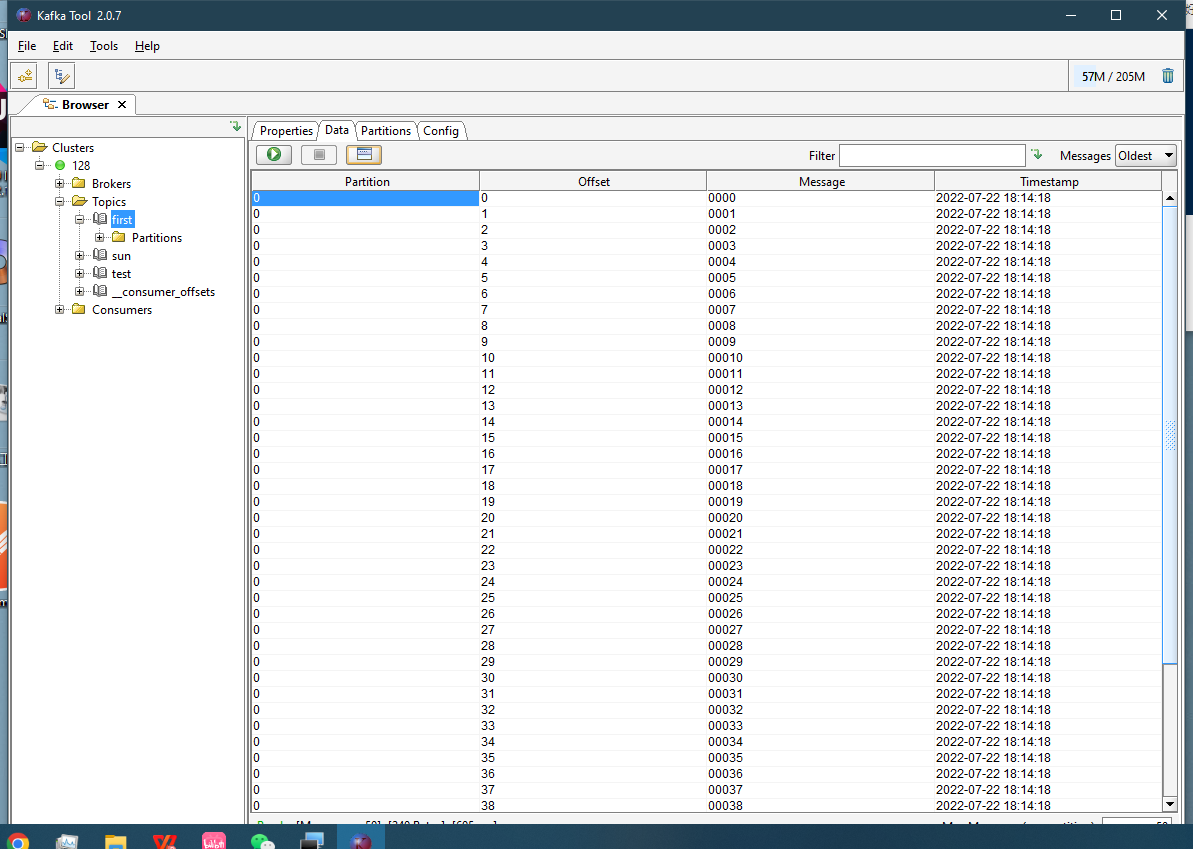Run garbage collection via trash can icon
The height and width of the screenshot is (849, 1193).
[1168, 76]
